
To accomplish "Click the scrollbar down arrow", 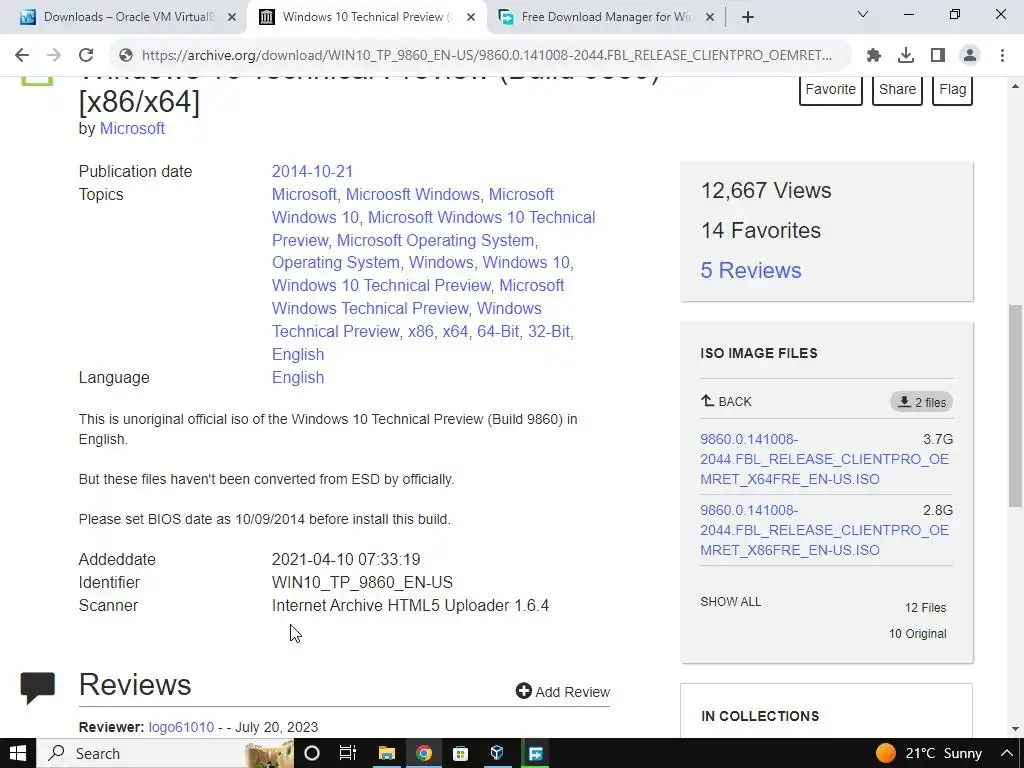I will 1015,729.
